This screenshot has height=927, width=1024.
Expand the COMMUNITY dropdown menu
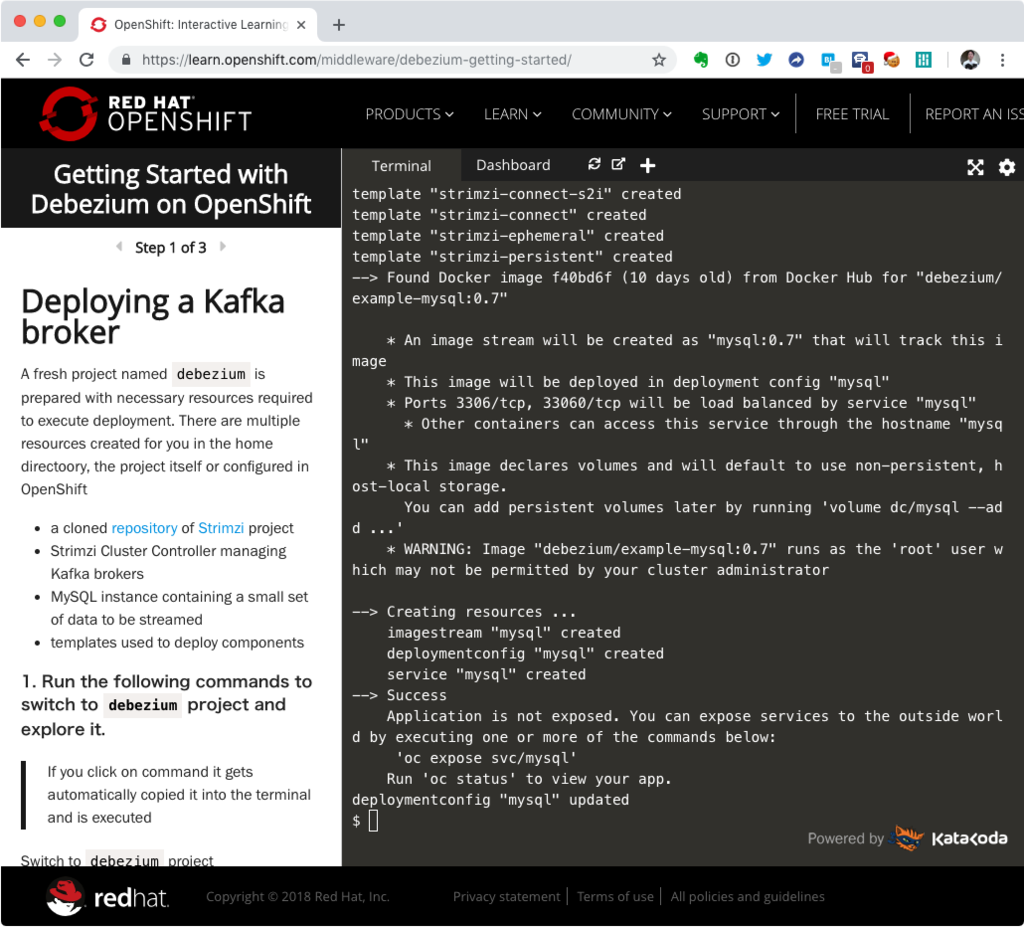coord(622,114)
